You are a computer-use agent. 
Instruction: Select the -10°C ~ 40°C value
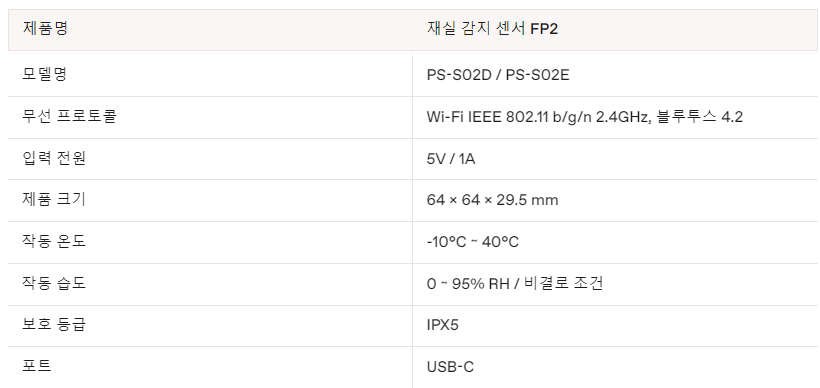473,242
